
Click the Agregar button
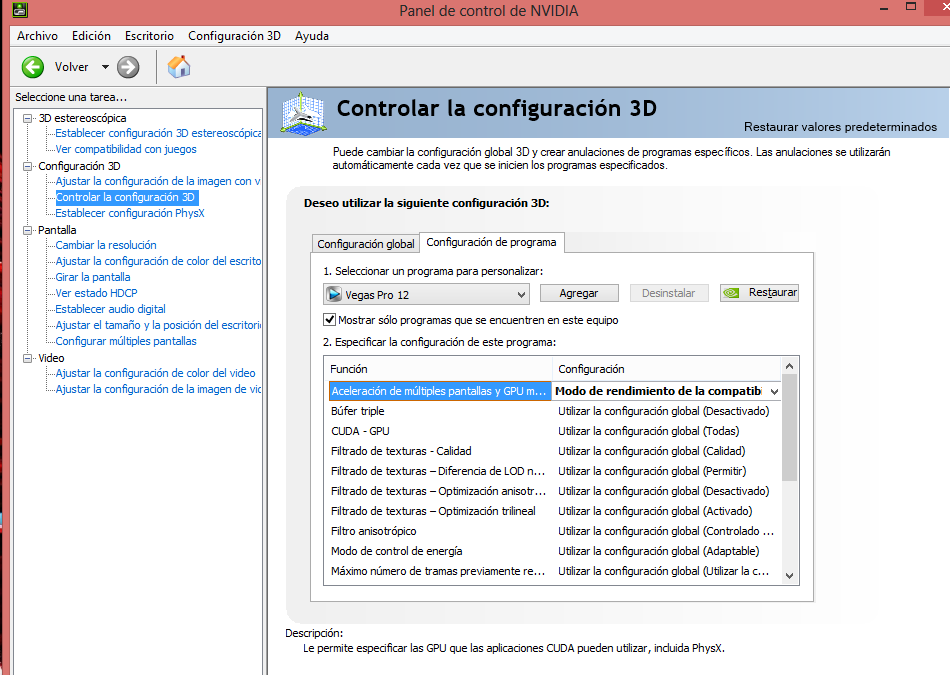click(x=579, y=293)
